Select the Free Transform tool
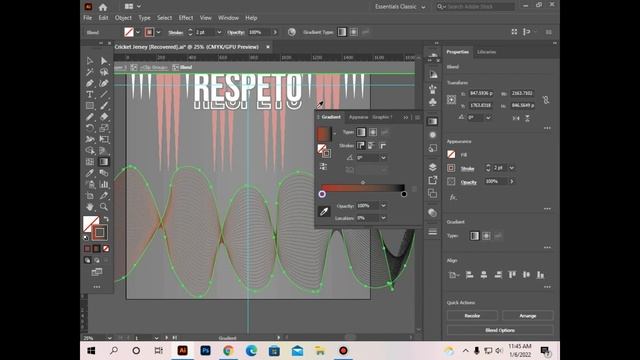This screenshot has width=640, height=360. pos(104,140)
